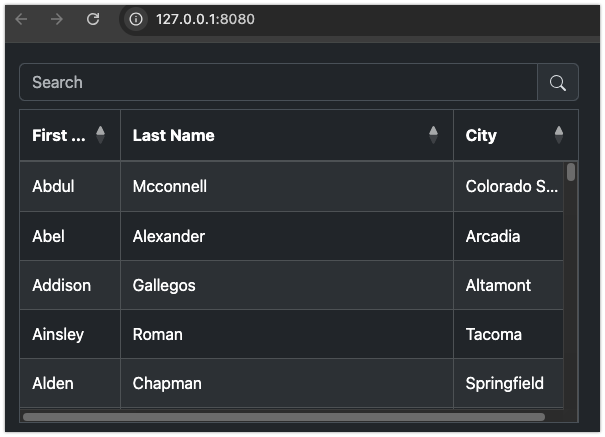
Task: Click the Last Name column header
Action: tap(287, 135)
